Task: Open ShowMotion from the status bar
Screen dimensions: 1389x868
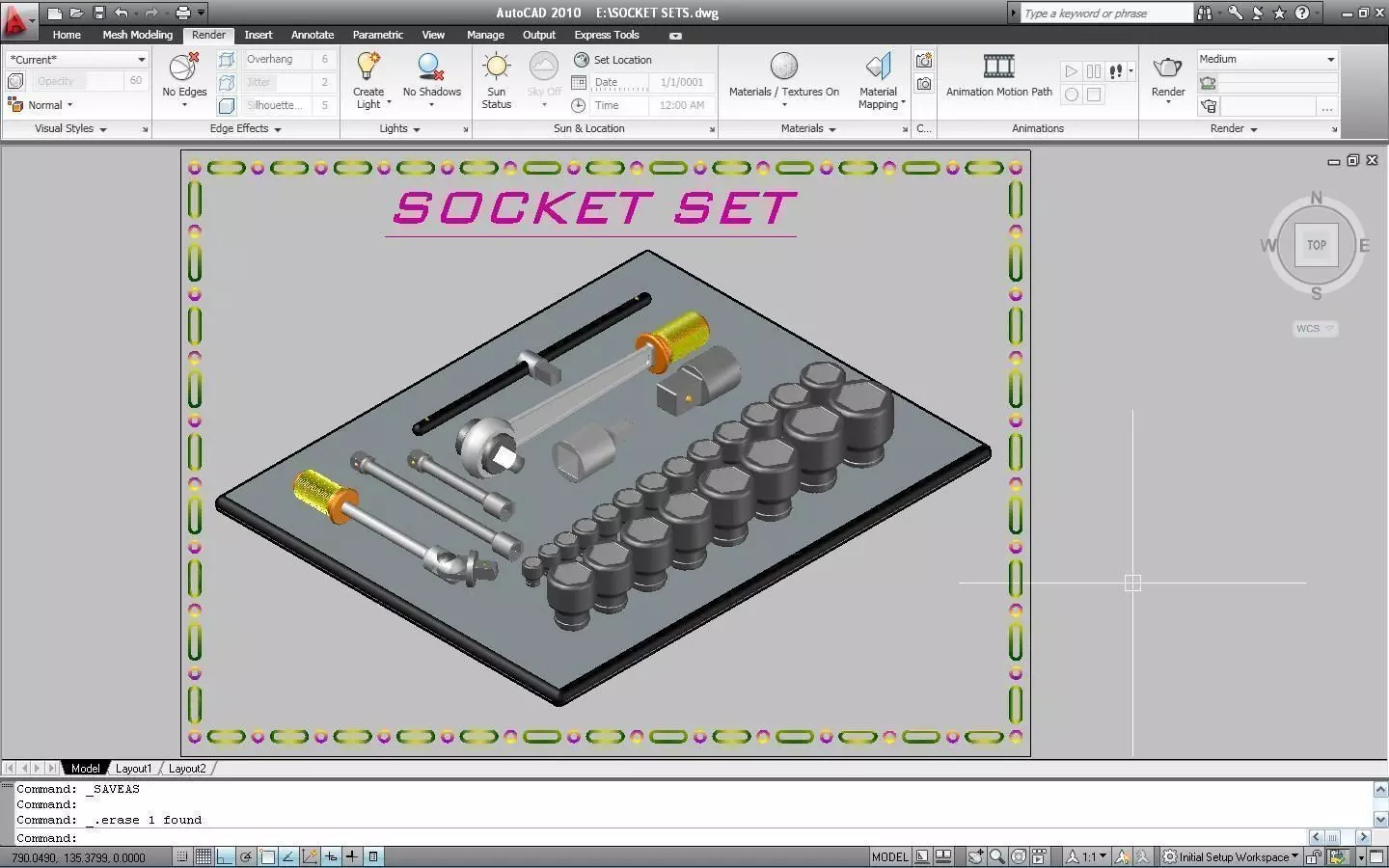Action: (x=1039, y=856)
